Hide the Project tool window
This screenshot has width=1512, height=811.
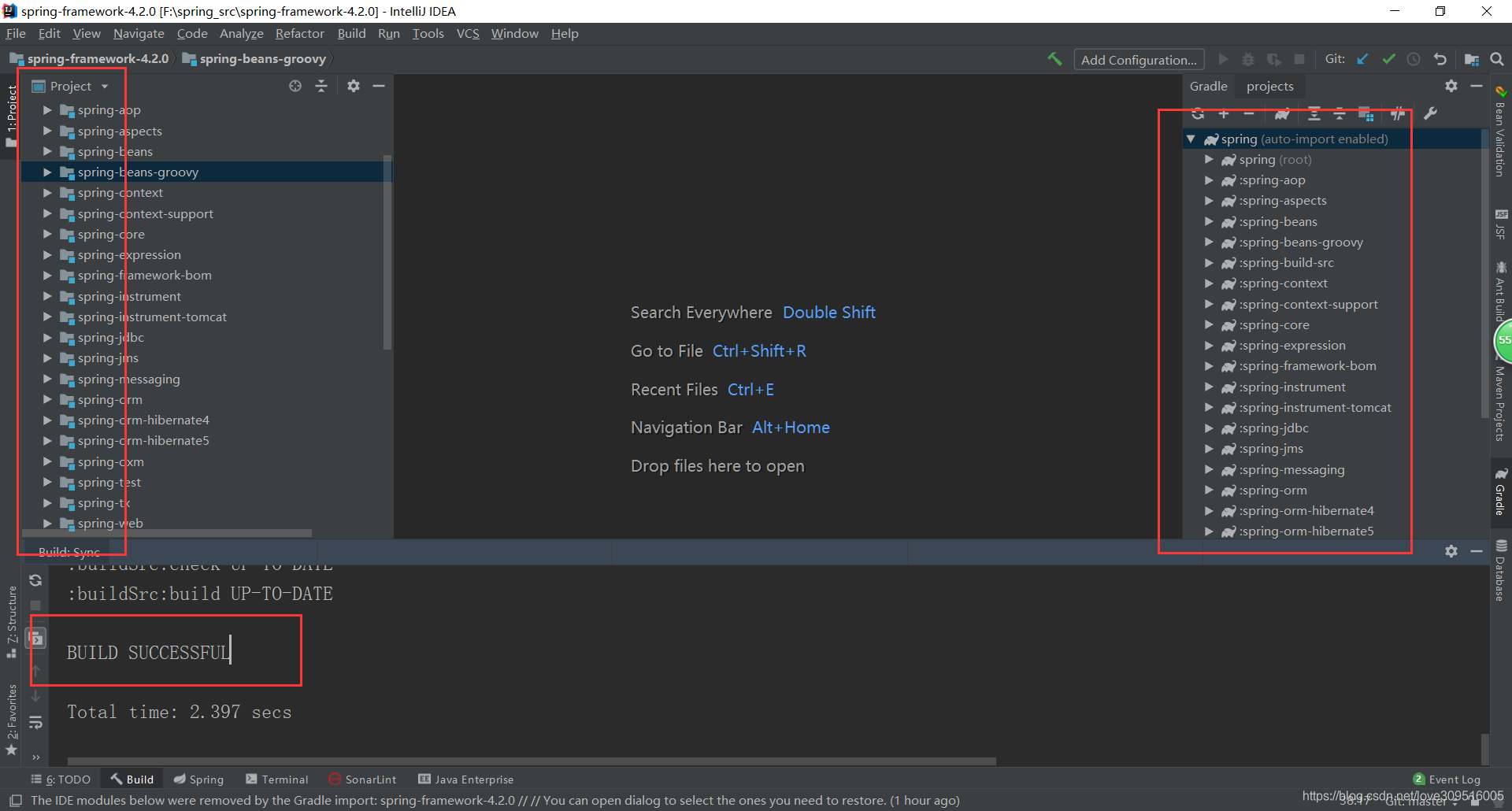pyautogui.click(x=379, y=86)
